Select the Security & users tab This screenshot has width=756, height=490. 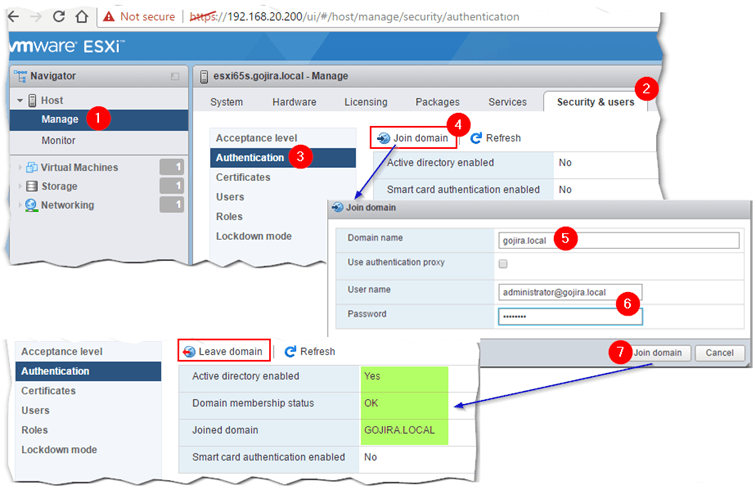[595, 102]
